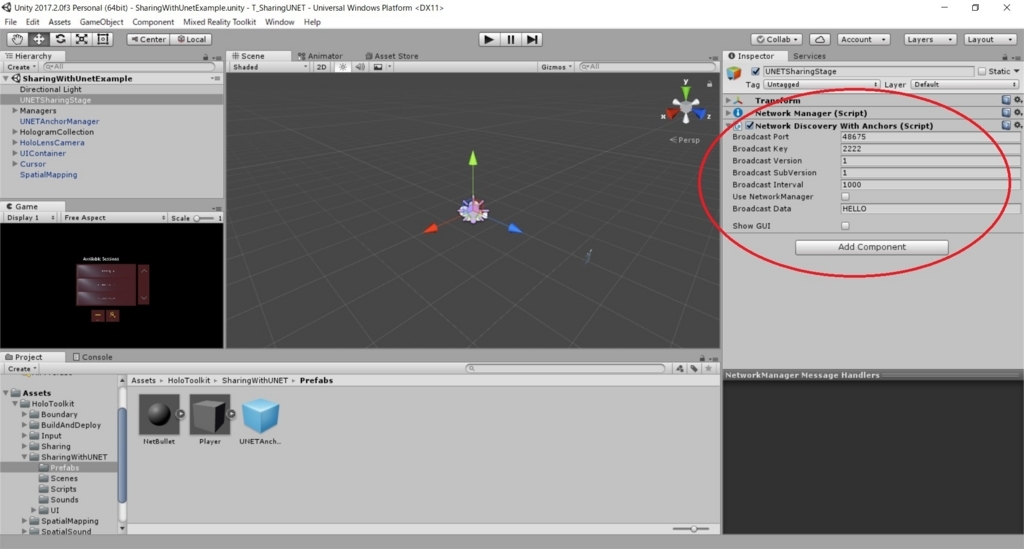Select the Move tool
Image resolution: width=1024 pixels, height=549 pixels.
pyautogui.click(x=39, y=39)
